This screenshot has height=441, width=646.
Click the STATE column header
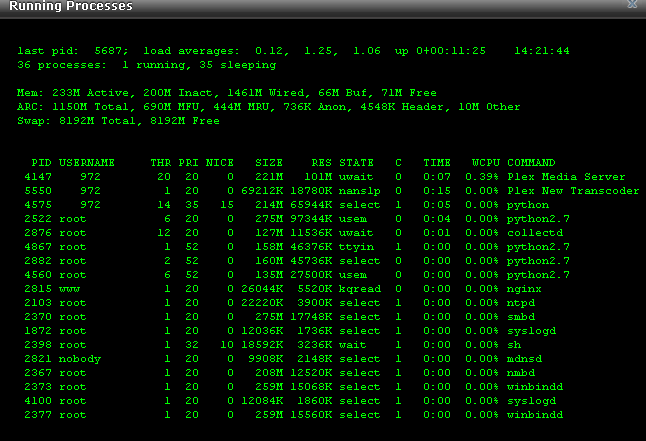tap(356, 162)
